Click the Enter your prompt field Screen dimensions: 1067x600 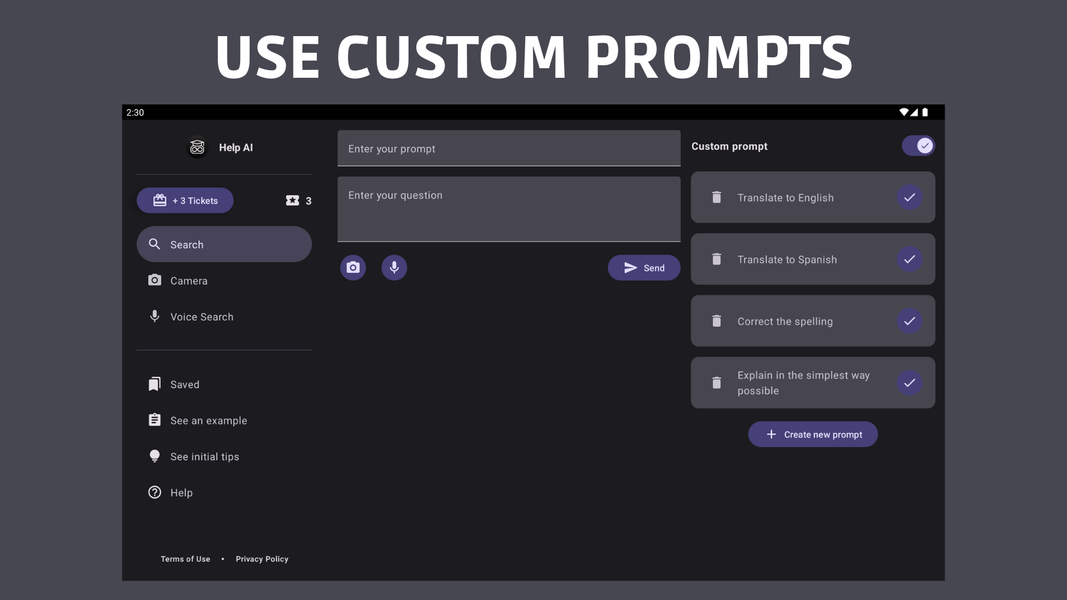point(508,149)
